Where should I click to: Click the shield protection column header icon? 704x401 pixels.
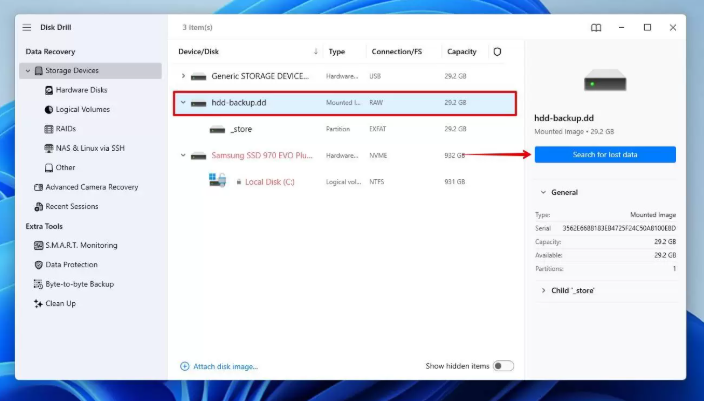pyautogui.click(x=497, y=52)
